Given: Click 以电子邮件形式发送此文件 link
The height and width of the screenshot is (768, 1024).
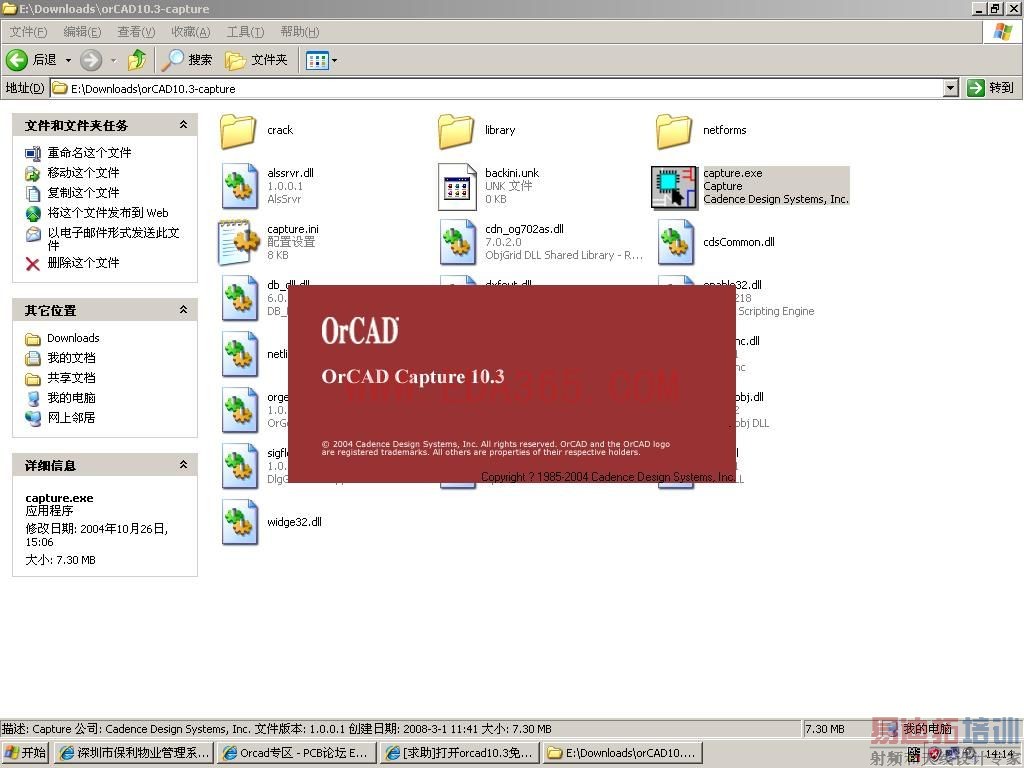Looking at the screenshot, I should pyautogui.click(x=113, y=238).
